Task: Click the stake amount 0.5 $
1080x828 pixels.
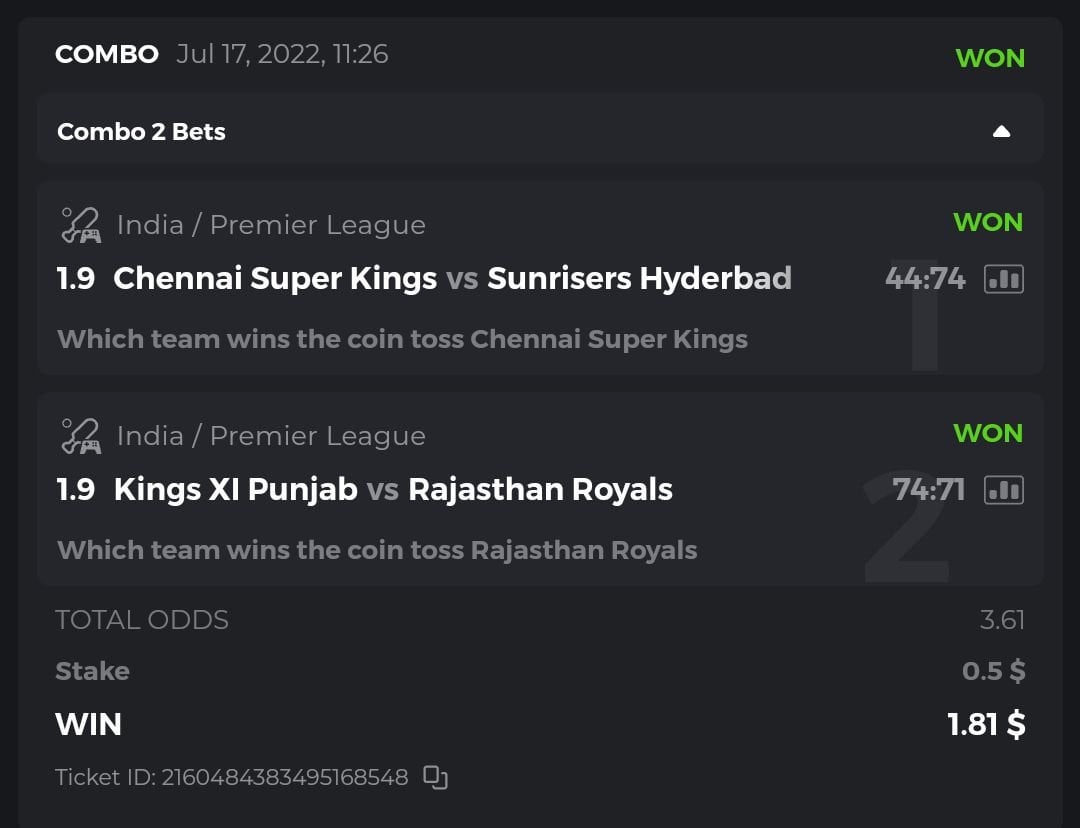Action: 993,671
